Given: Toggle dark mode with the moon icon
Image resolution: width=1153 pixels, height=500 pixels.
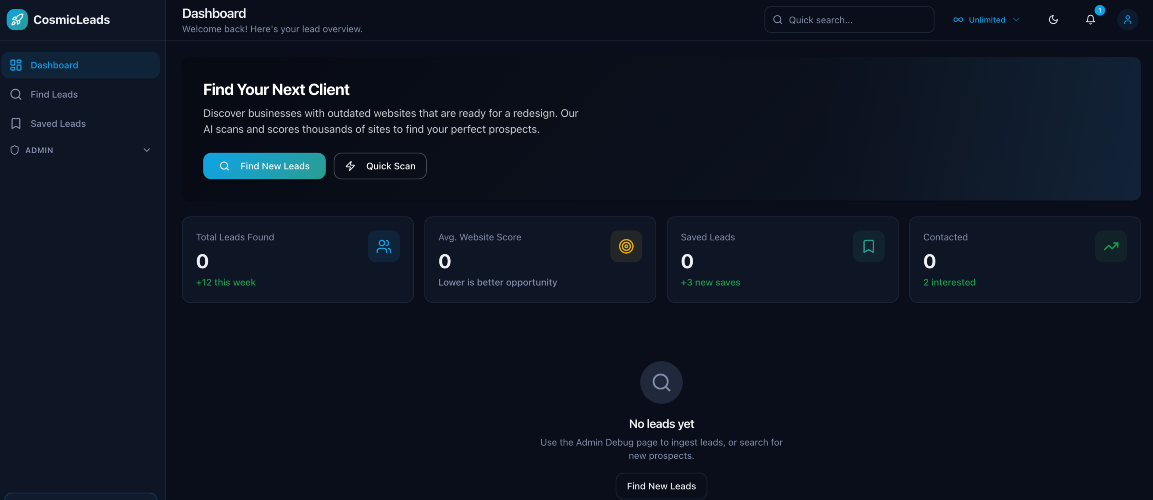Looking at the screenshot, I should click(1053, 19).
